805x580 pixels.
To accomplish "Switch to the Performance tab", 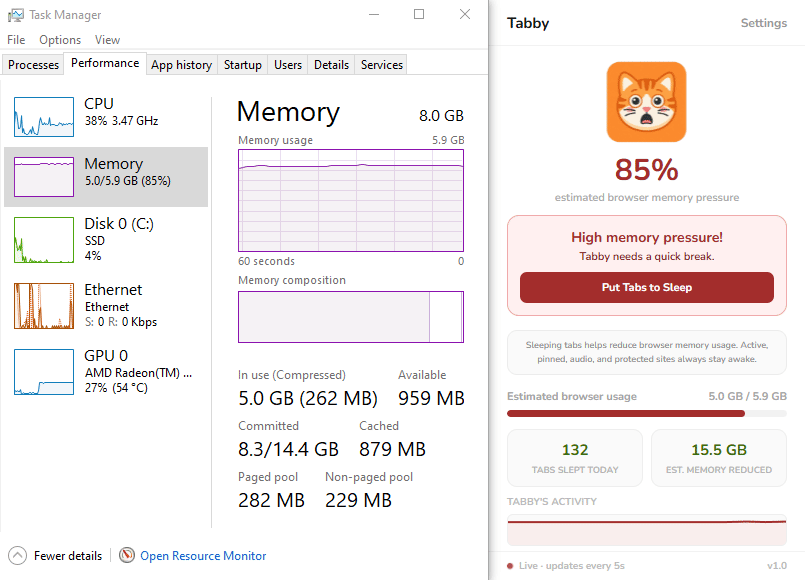I will click(x=105, y=63).
